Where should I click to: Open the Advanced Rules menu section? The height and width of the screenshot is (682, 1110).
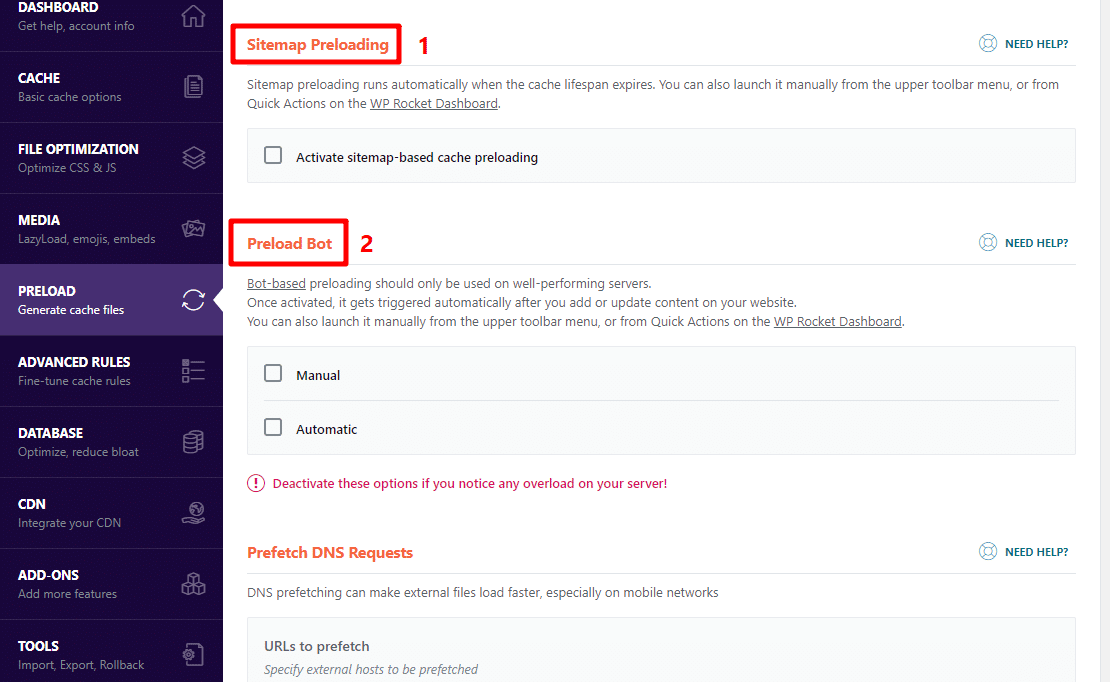tap(111, 371)
